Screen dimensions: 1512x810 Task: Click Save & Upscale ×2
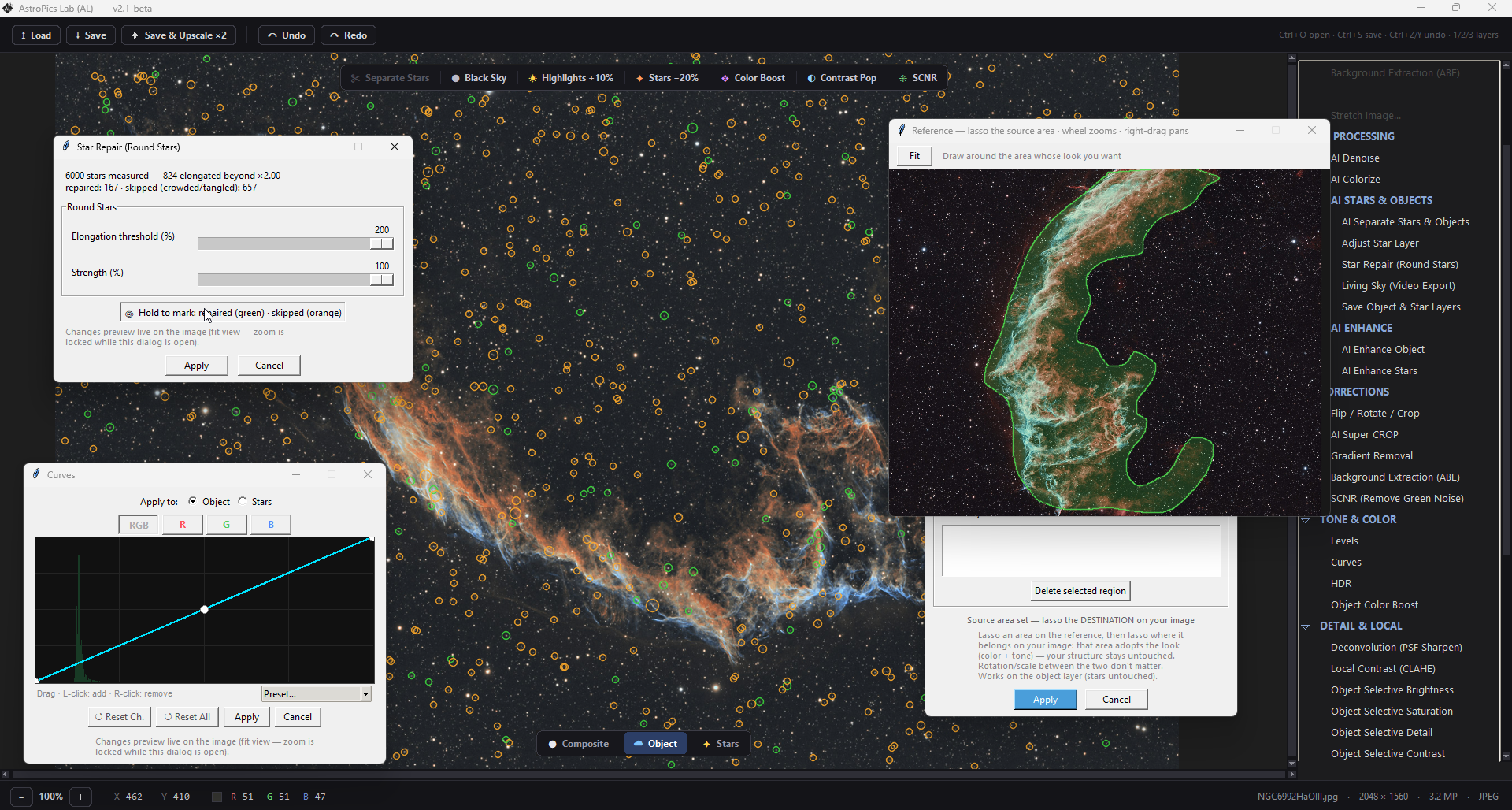click(179, 35)
